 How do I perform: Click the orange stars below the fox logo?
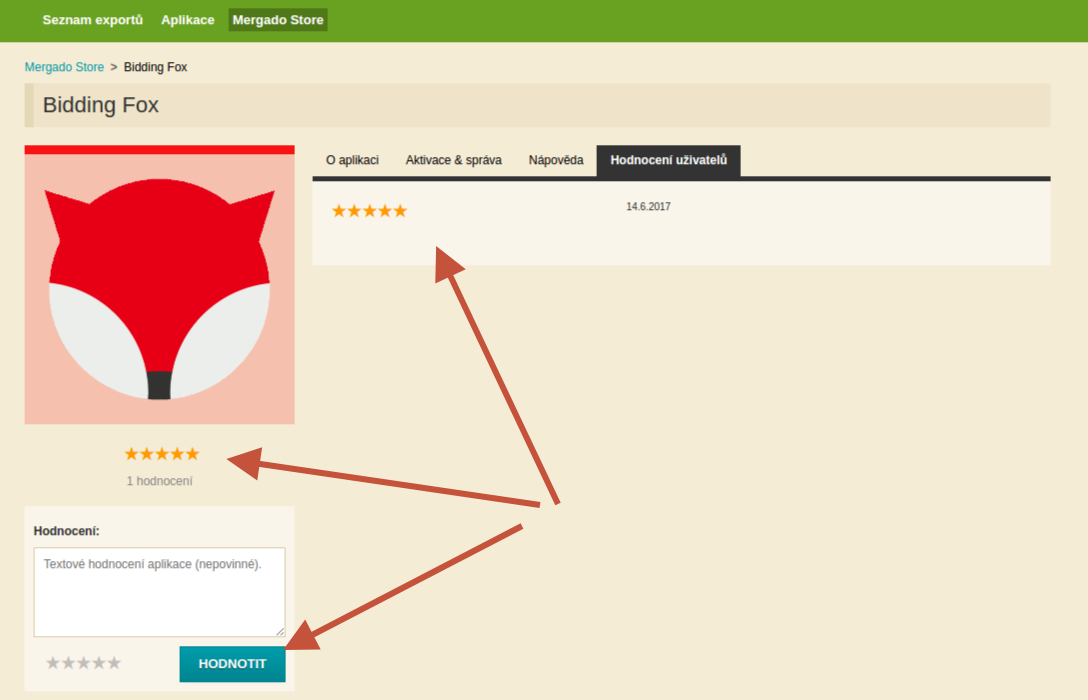click(161, 454)
